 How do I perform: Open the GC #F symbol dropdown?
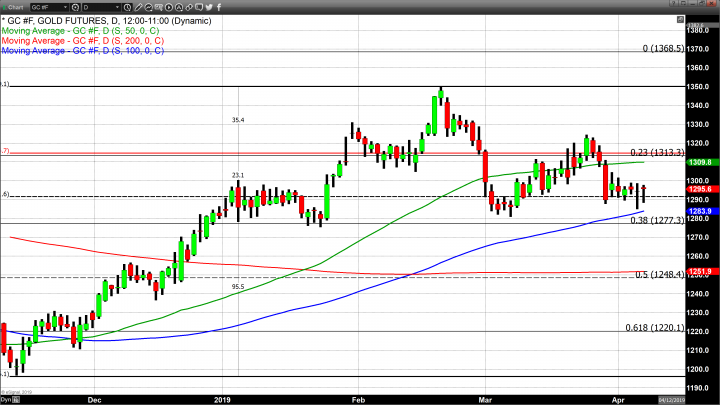coord(65,7)
